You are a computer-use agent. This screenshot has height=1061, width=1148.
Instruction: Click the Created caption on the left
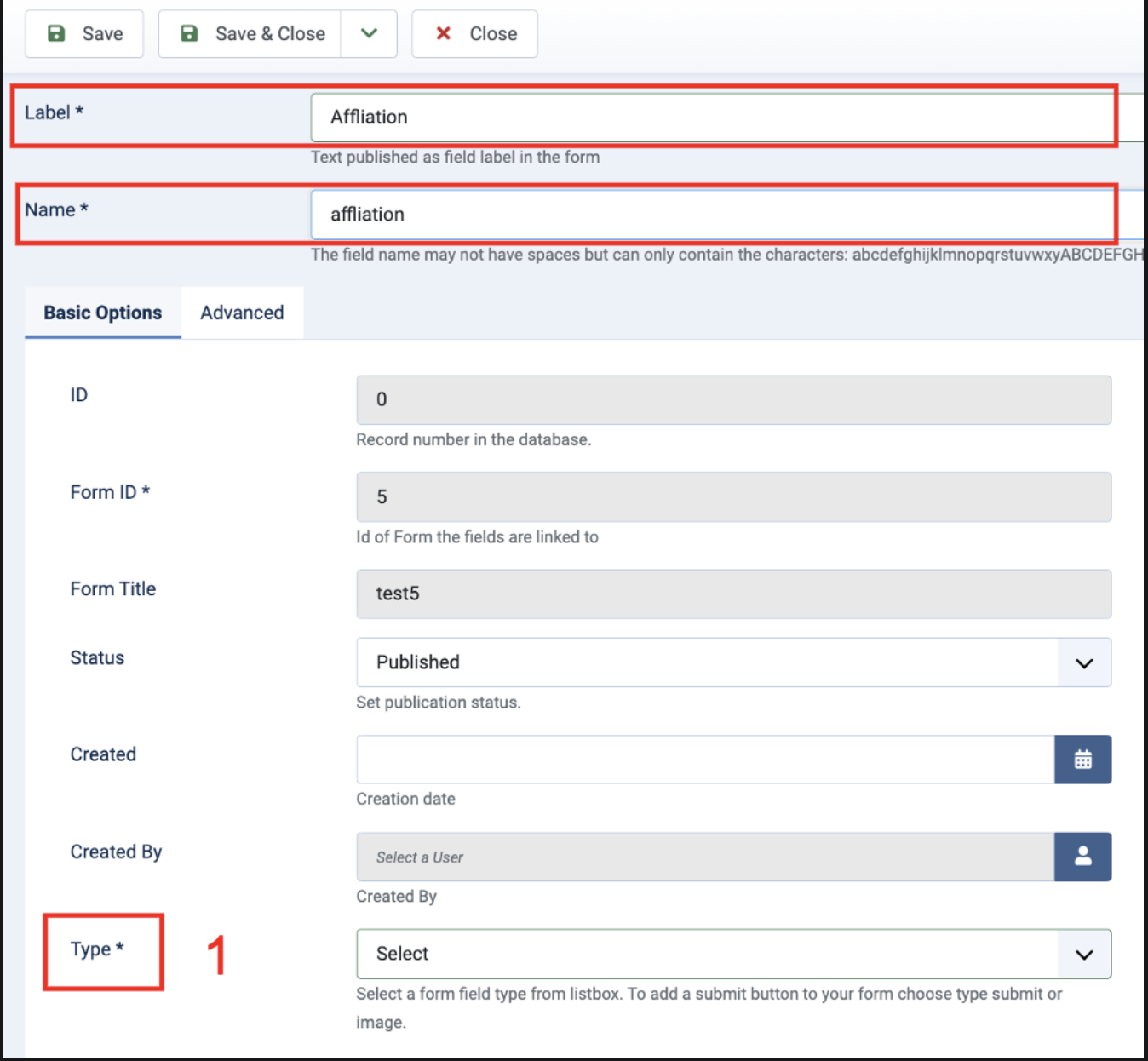103,754
